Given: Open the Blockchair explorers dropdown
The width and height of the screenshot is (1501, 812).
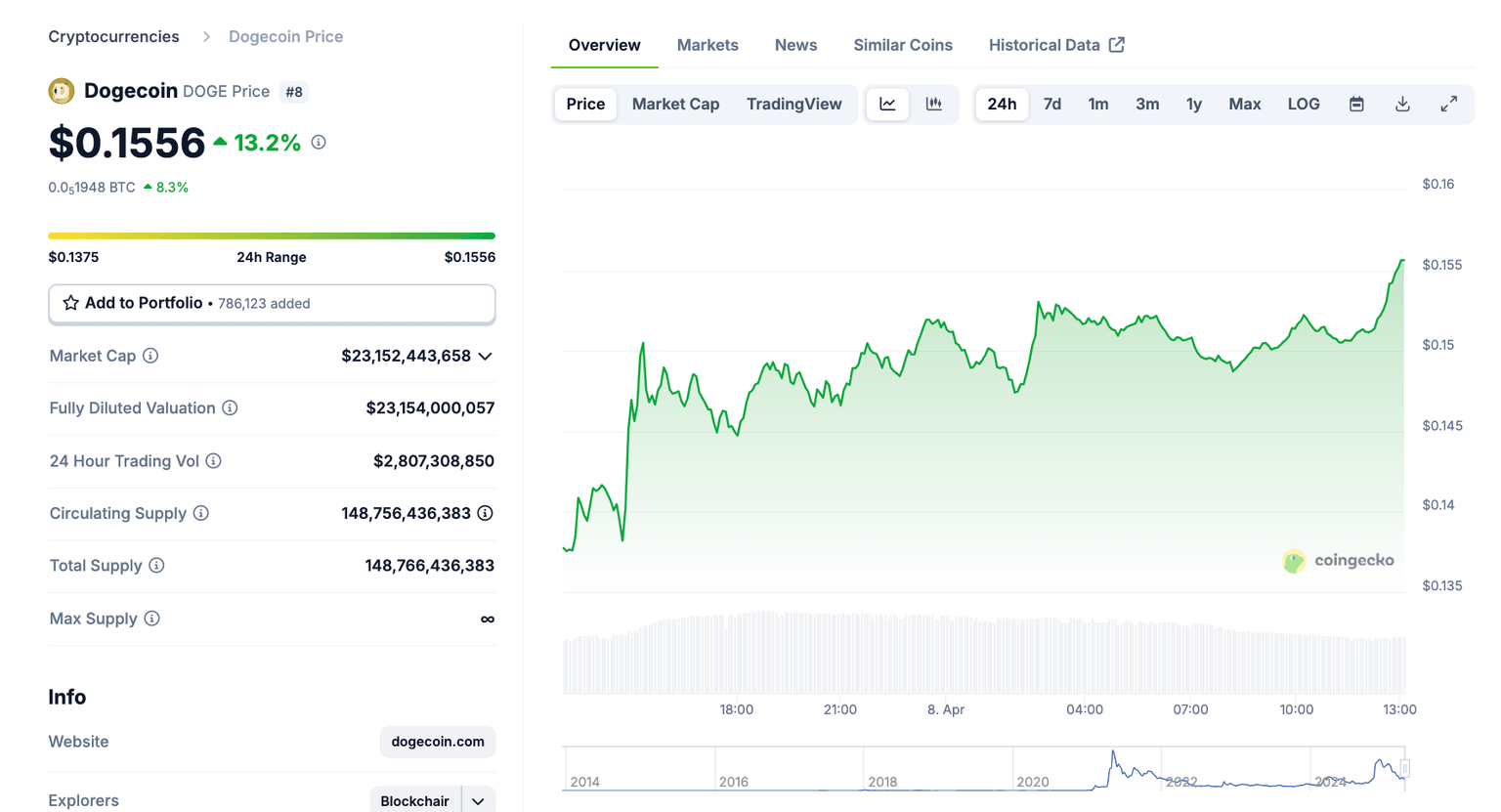Looking at the screenshot, I should coord(478,799).
